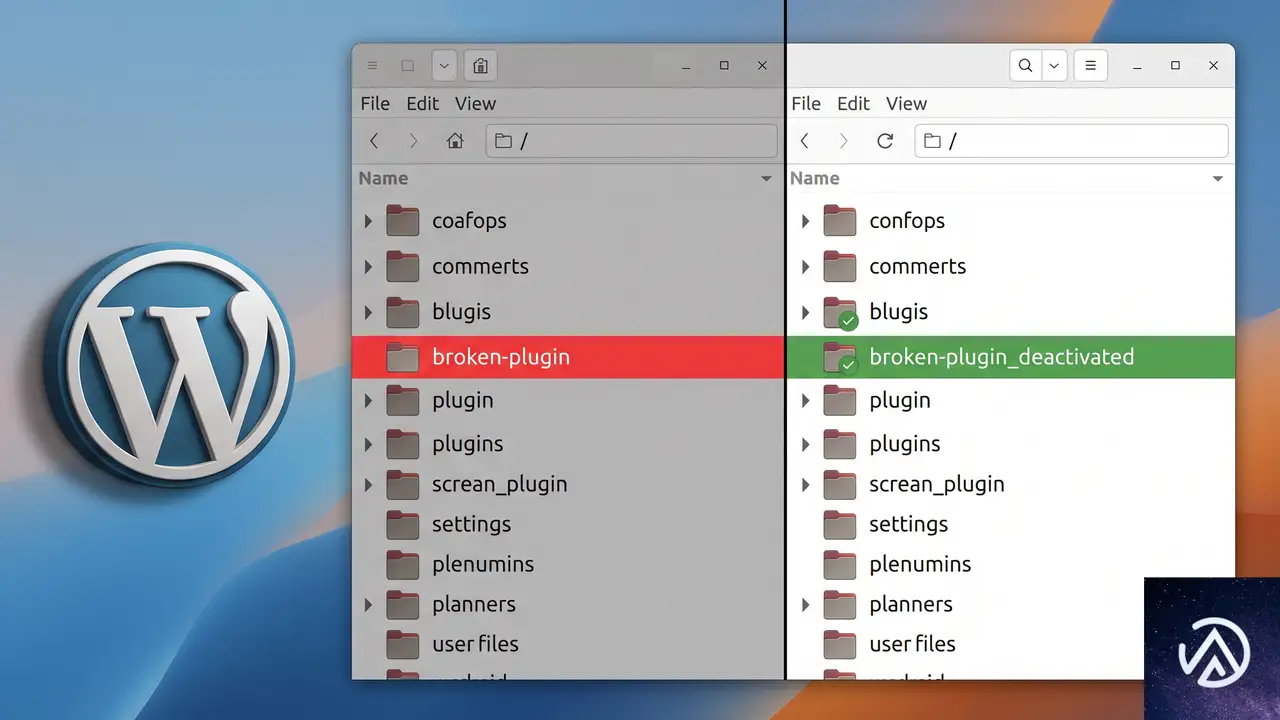Click the home icon in left toolbar
Viewport: 1280px width, 720px height.
coord(455,141)
